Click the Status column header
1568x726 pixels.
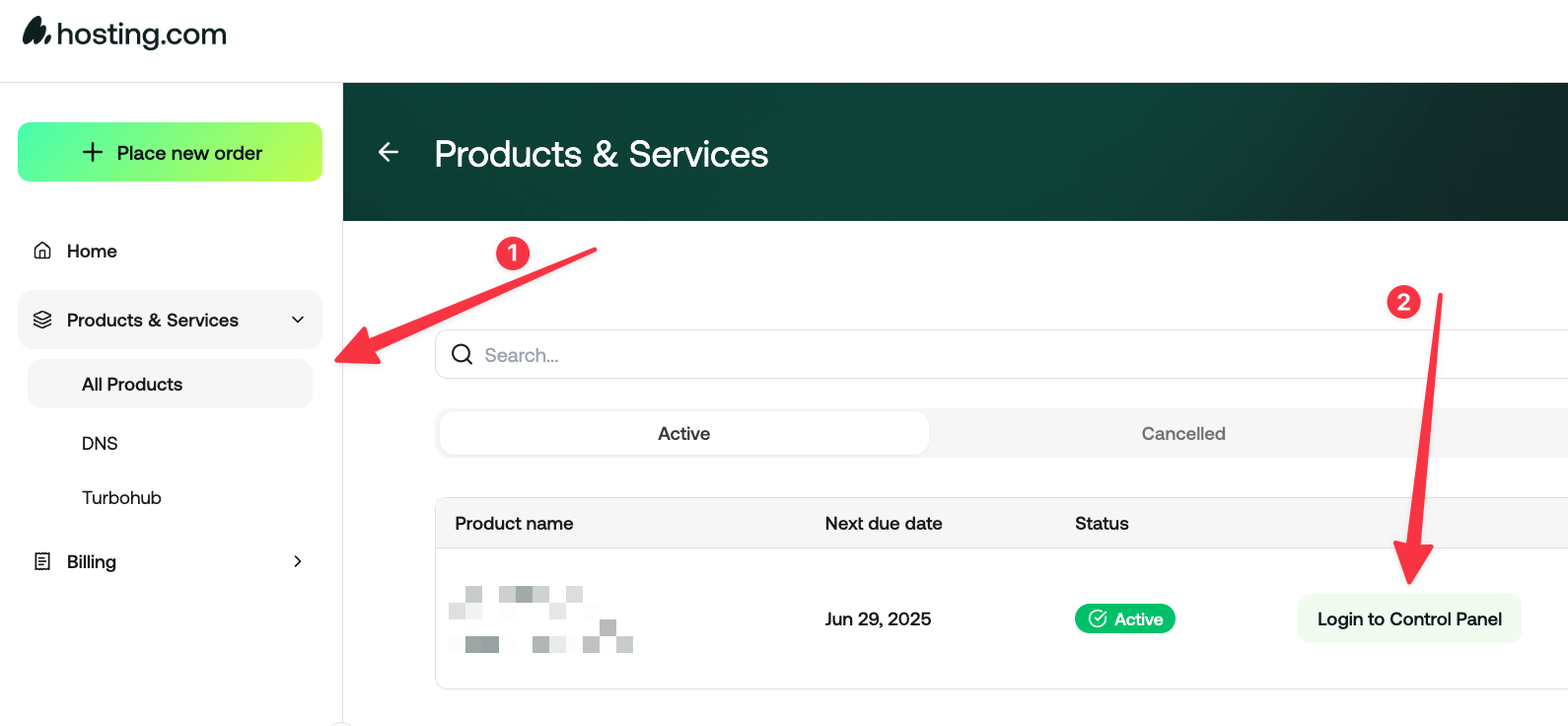coord(1102,524)
